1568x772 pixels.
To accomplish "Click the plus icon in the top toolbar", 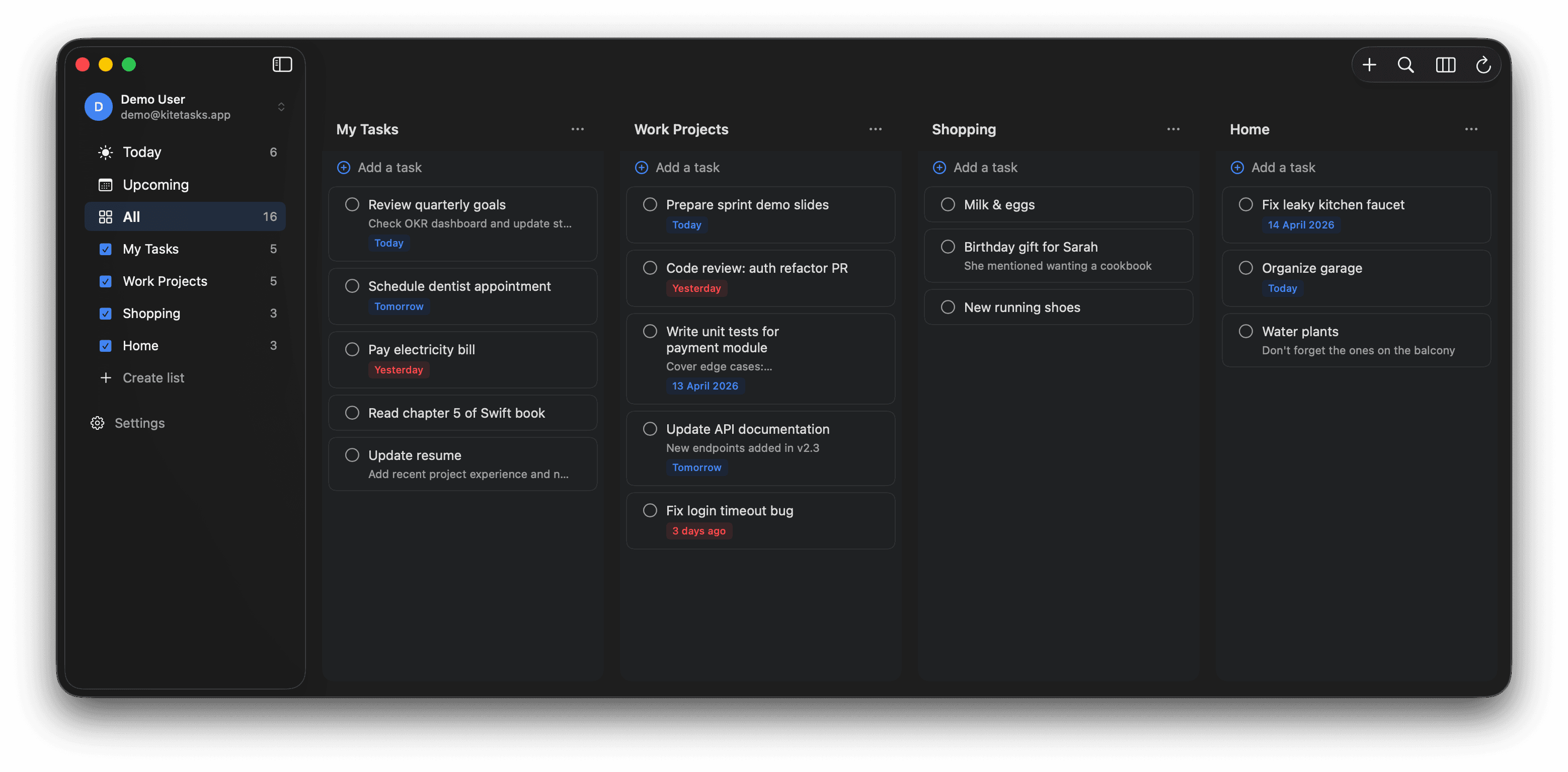I will [1370, 64].
